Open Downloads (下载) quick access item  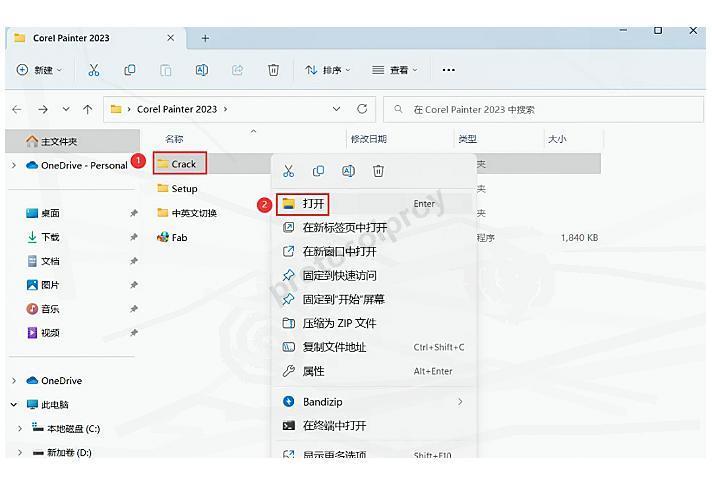click(43, 237)
